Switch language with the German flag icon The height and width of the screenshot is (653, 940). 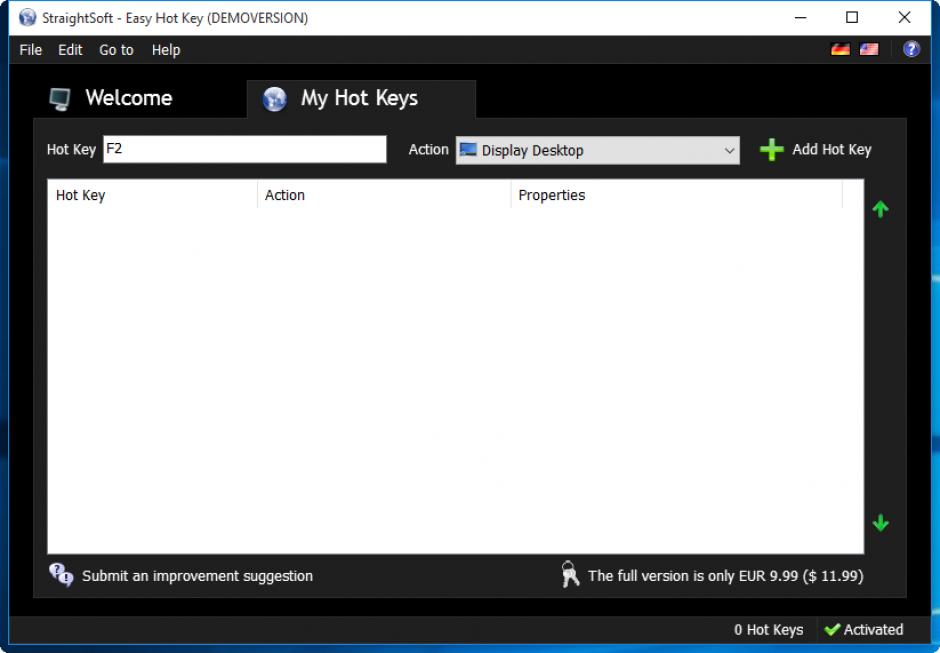tap(840, 49)
